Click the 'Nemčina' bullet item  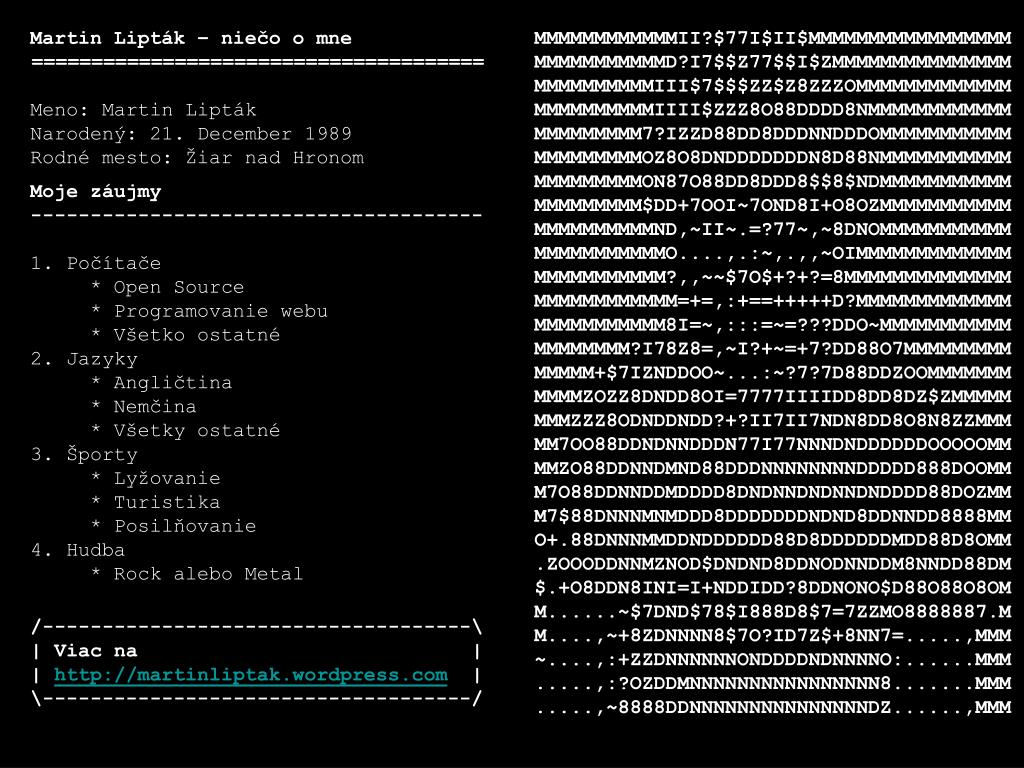[155, 407]
